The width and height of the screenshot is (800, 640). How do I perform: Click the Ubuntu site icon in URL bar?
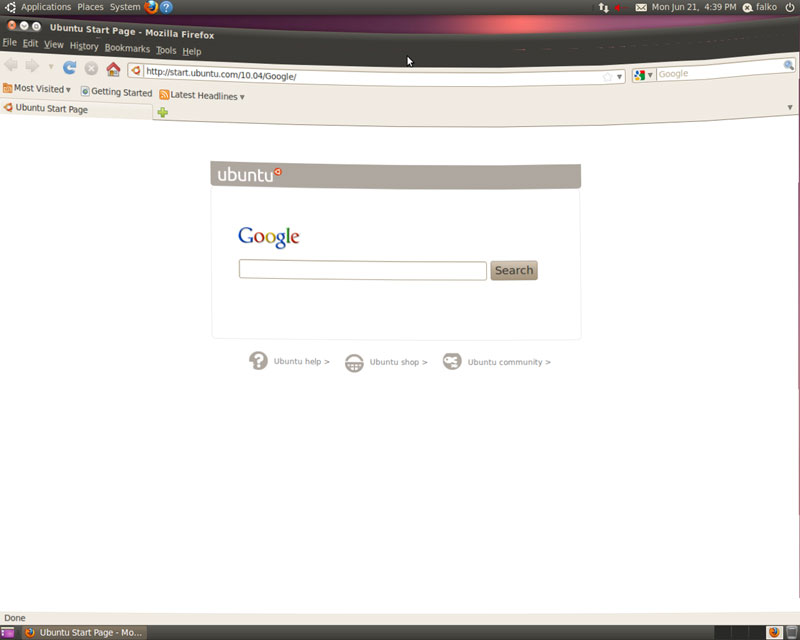pyautogui.click(x=136, y=70)
